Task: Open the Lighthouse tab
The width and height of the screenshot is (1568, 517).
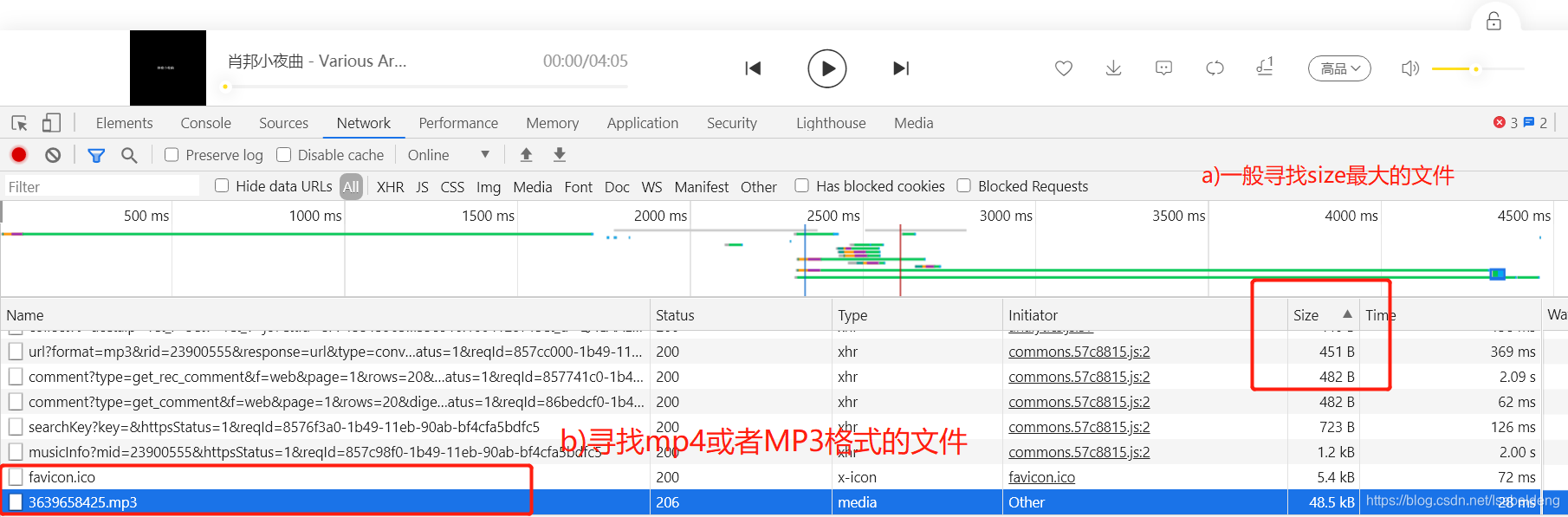Action: click(x=831, y=123)
